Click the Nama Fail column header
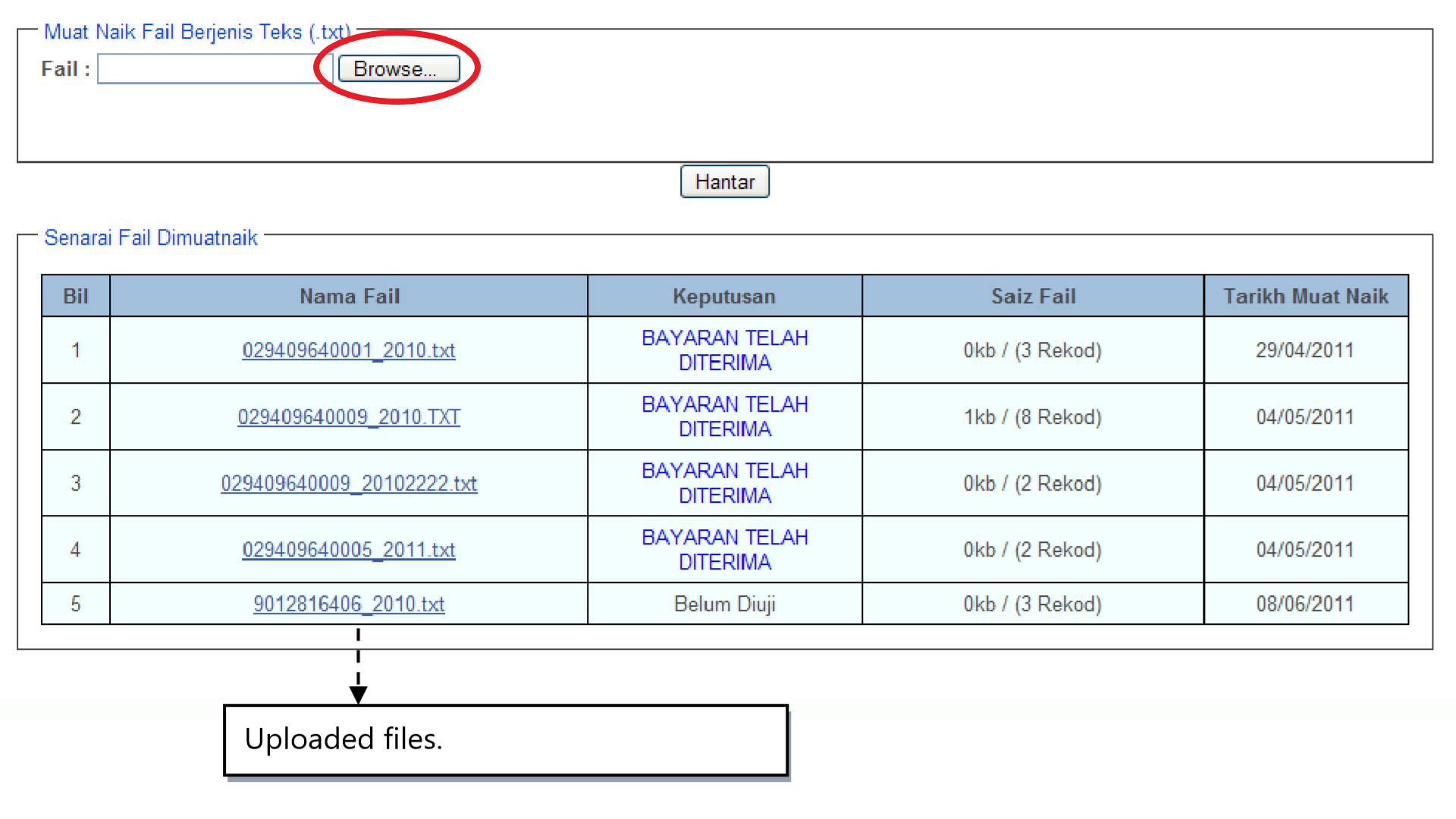Image resolution: width=1456 pixels, height=819 pixels. click(349, 297)
